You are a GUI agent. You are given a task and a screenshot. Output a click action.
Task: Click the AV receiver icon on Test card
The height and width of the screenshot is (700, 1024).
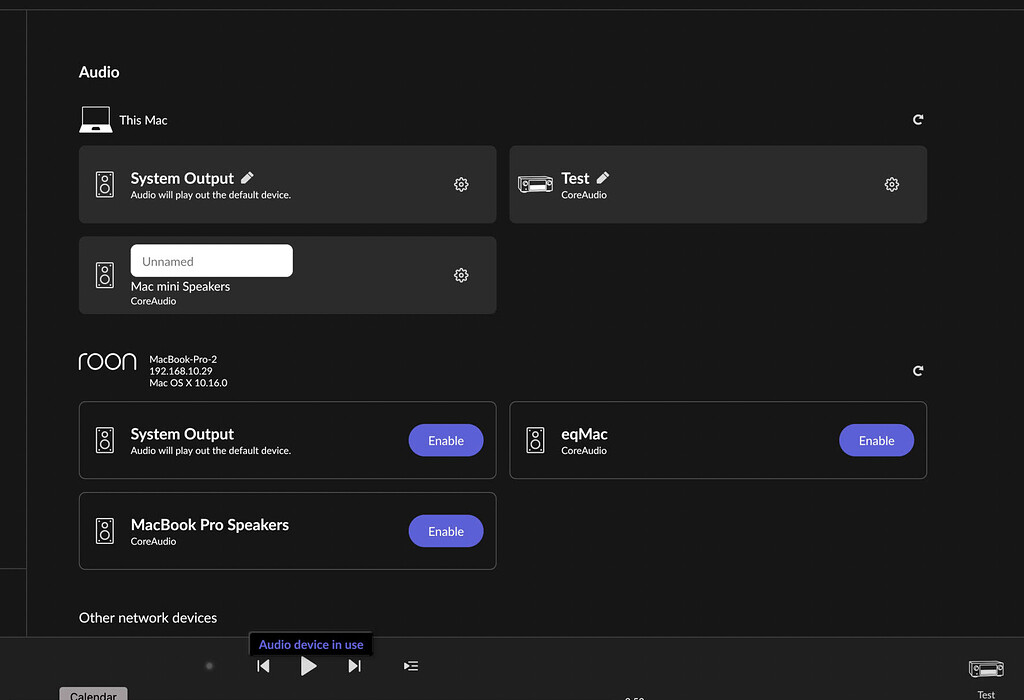[536, 185]
